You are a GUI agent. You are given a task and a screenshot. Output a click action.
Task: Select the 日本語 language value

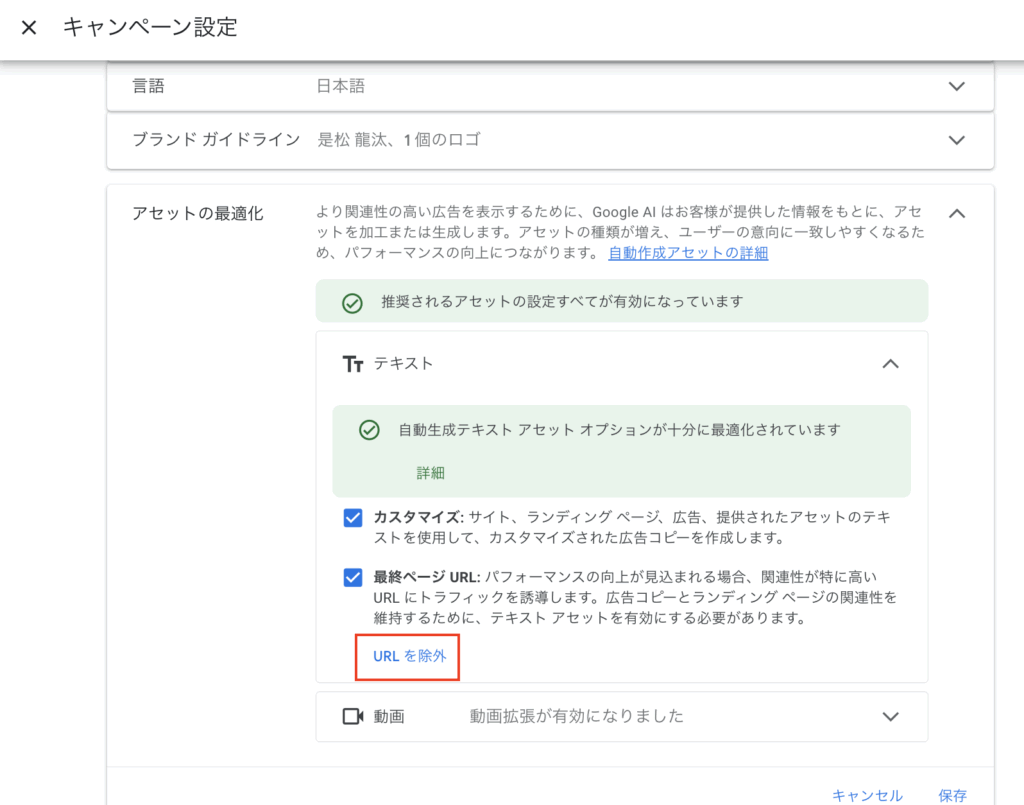[341, 86]
